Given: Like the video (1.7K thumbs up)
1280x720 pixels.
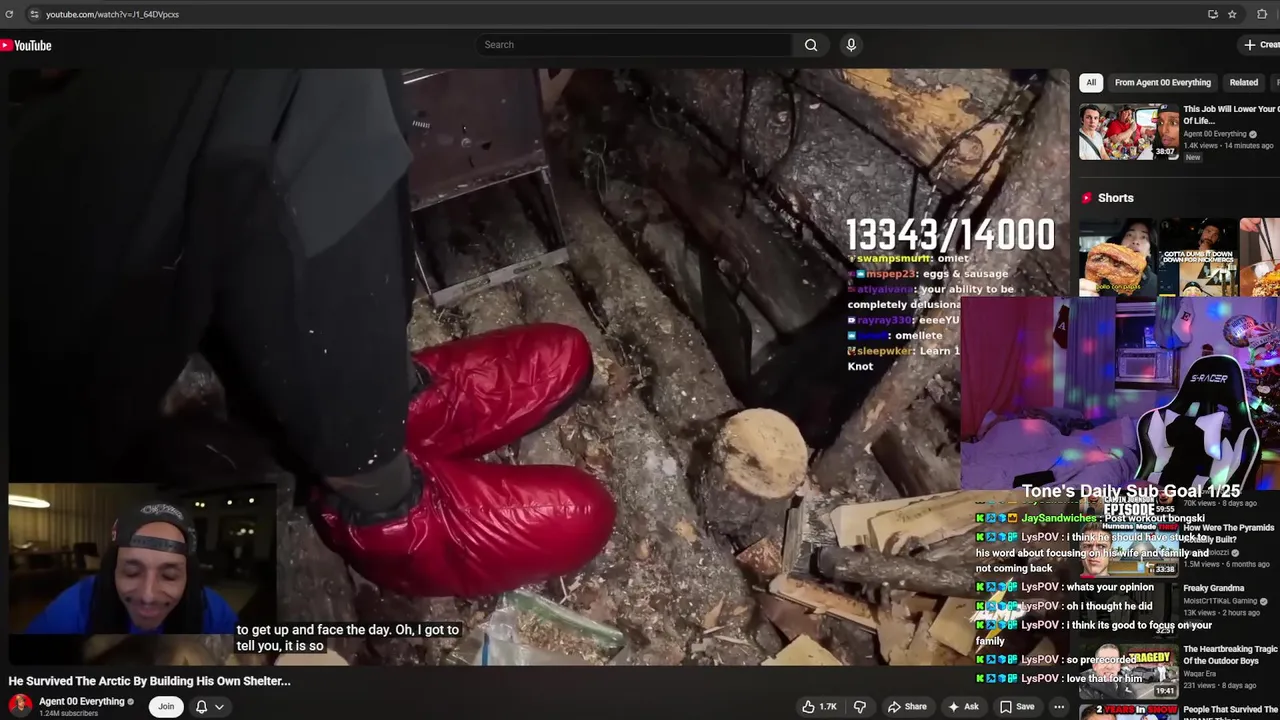Looking at the screenshot, I should point(819,707).
